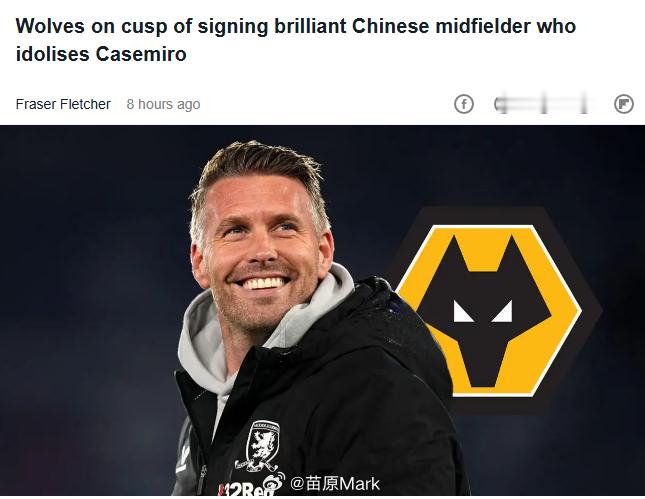The image size is (645, 499).
Task: Share the article on Facebook
Action: pos(463,104)
